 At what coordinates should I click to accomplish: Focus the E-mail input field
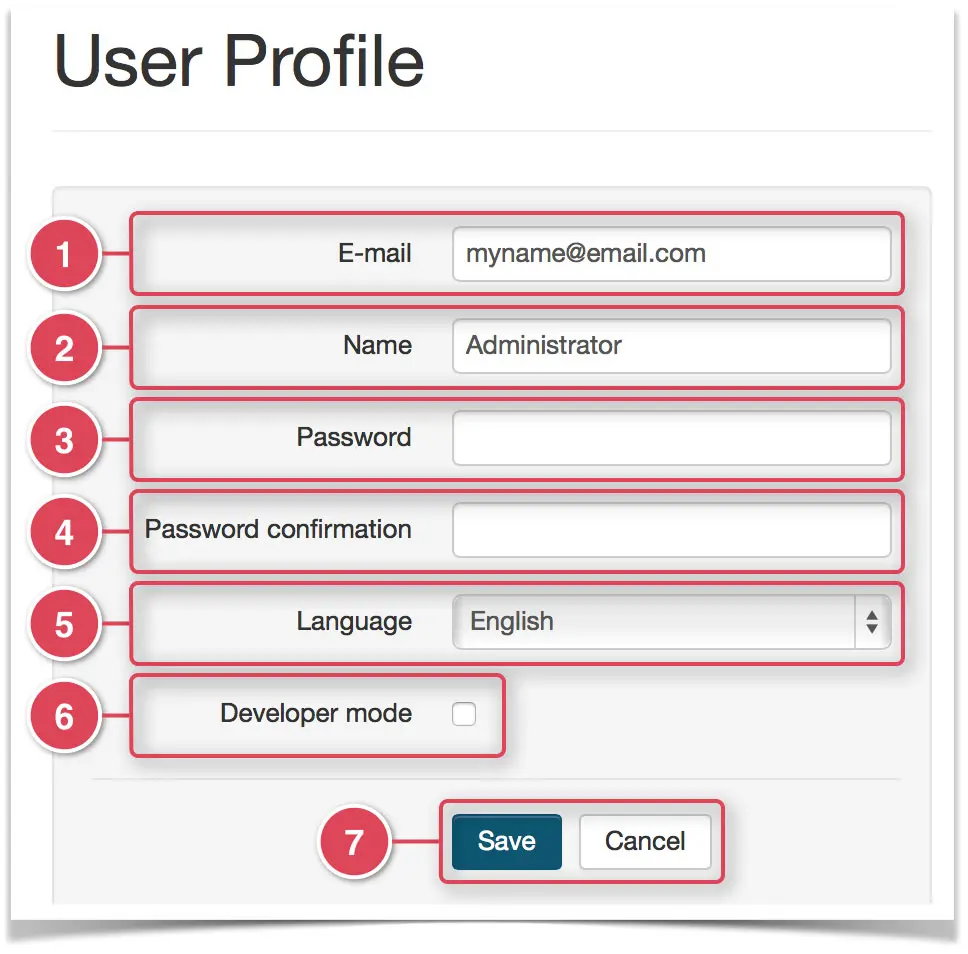[672, 254]
